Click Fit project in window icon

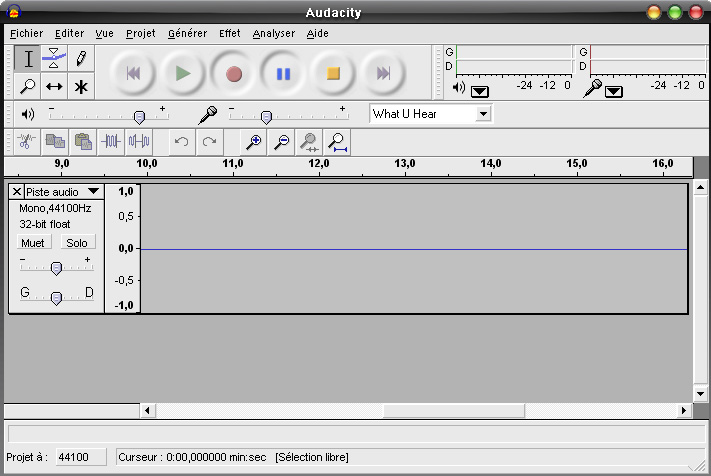click(337, 142)
